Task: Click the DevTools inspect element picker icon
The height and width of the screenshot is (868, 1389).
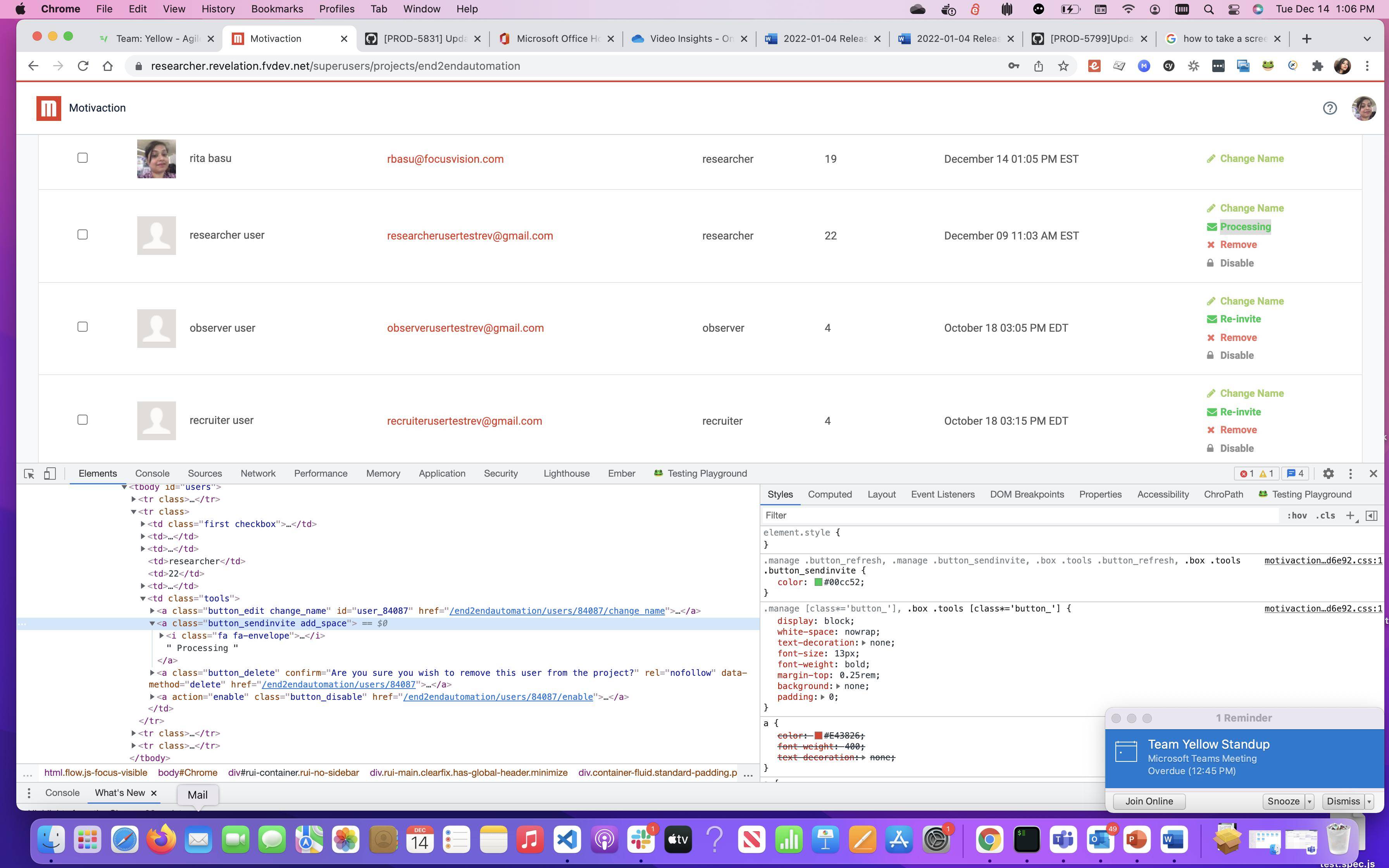Action: click(x=29, y=474)
